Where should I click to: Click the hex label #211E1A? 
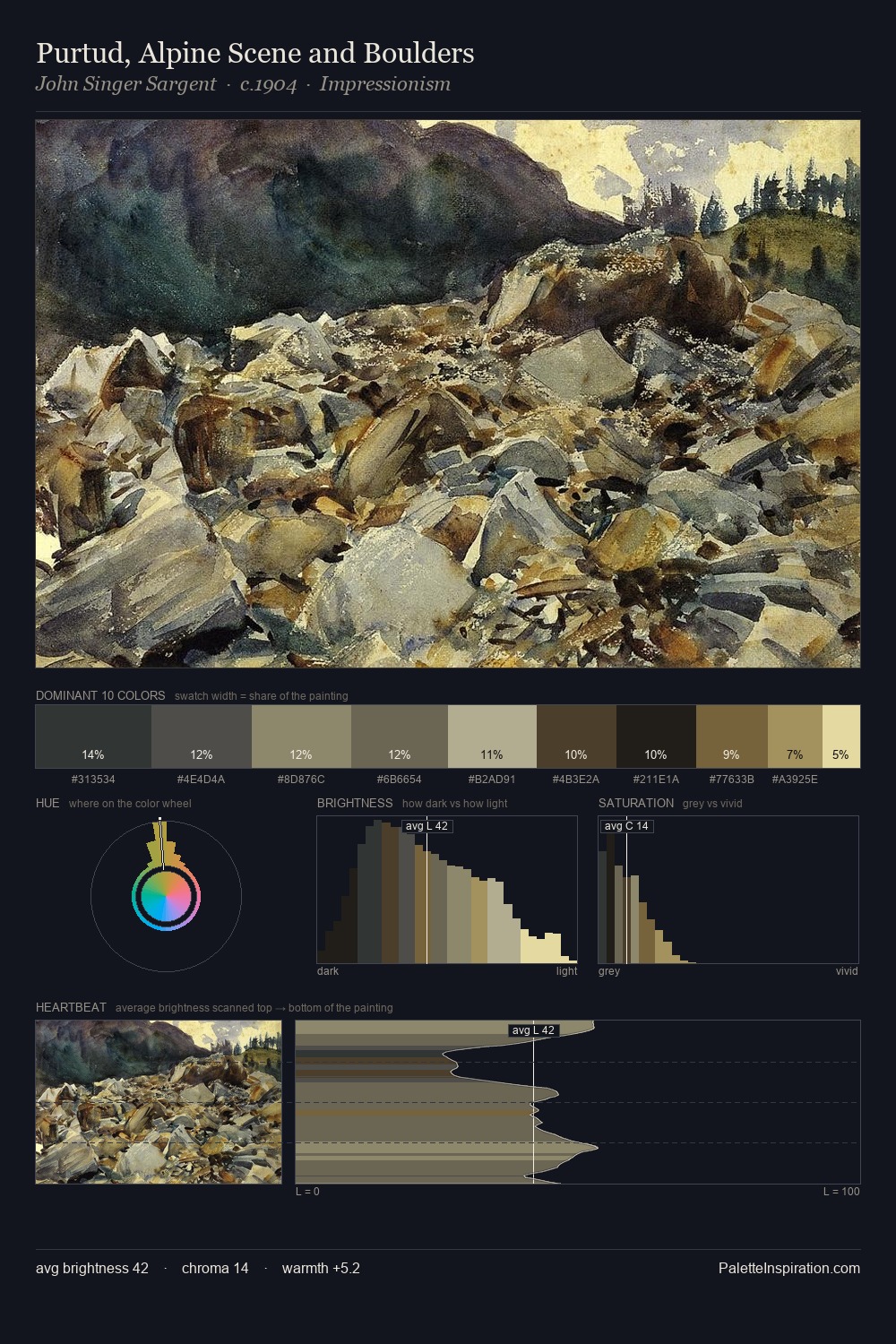656,780
